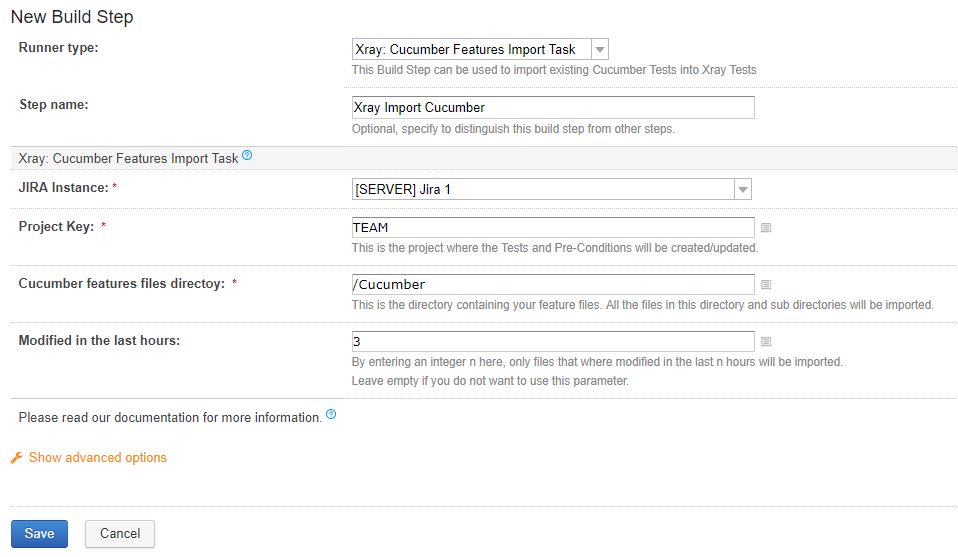Screen dimensions: 958x557
Task: Click parameter picker icon beside Modified hours field
Action: (x=766, y=341)
